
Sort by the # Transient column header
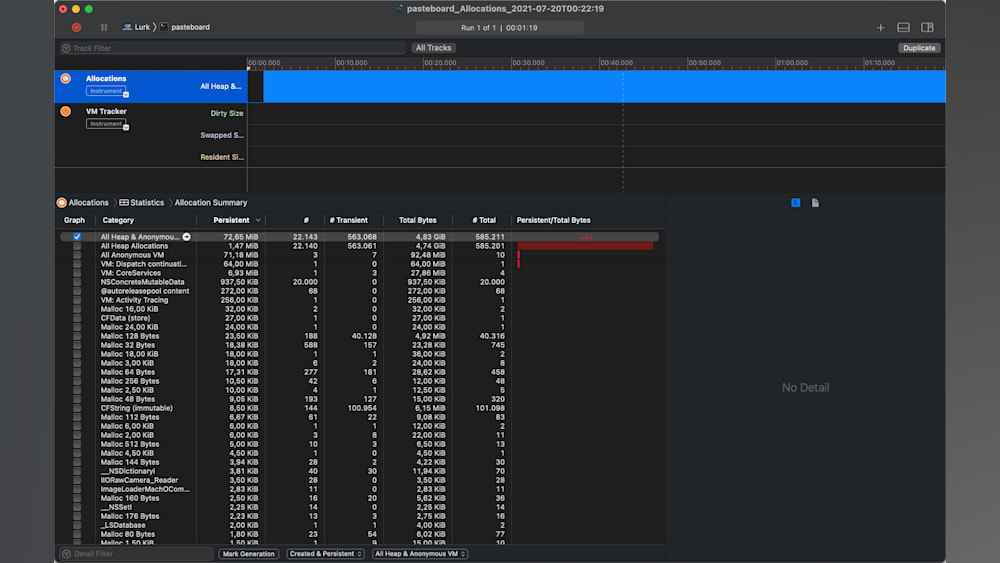coord(348,220)
